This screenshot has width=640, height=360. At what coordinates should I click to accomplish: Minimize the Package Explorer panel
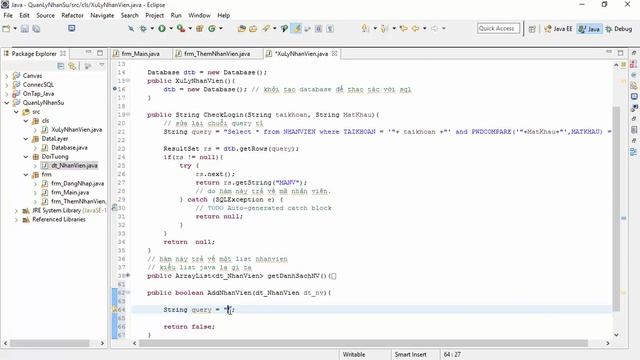[89, 53]
